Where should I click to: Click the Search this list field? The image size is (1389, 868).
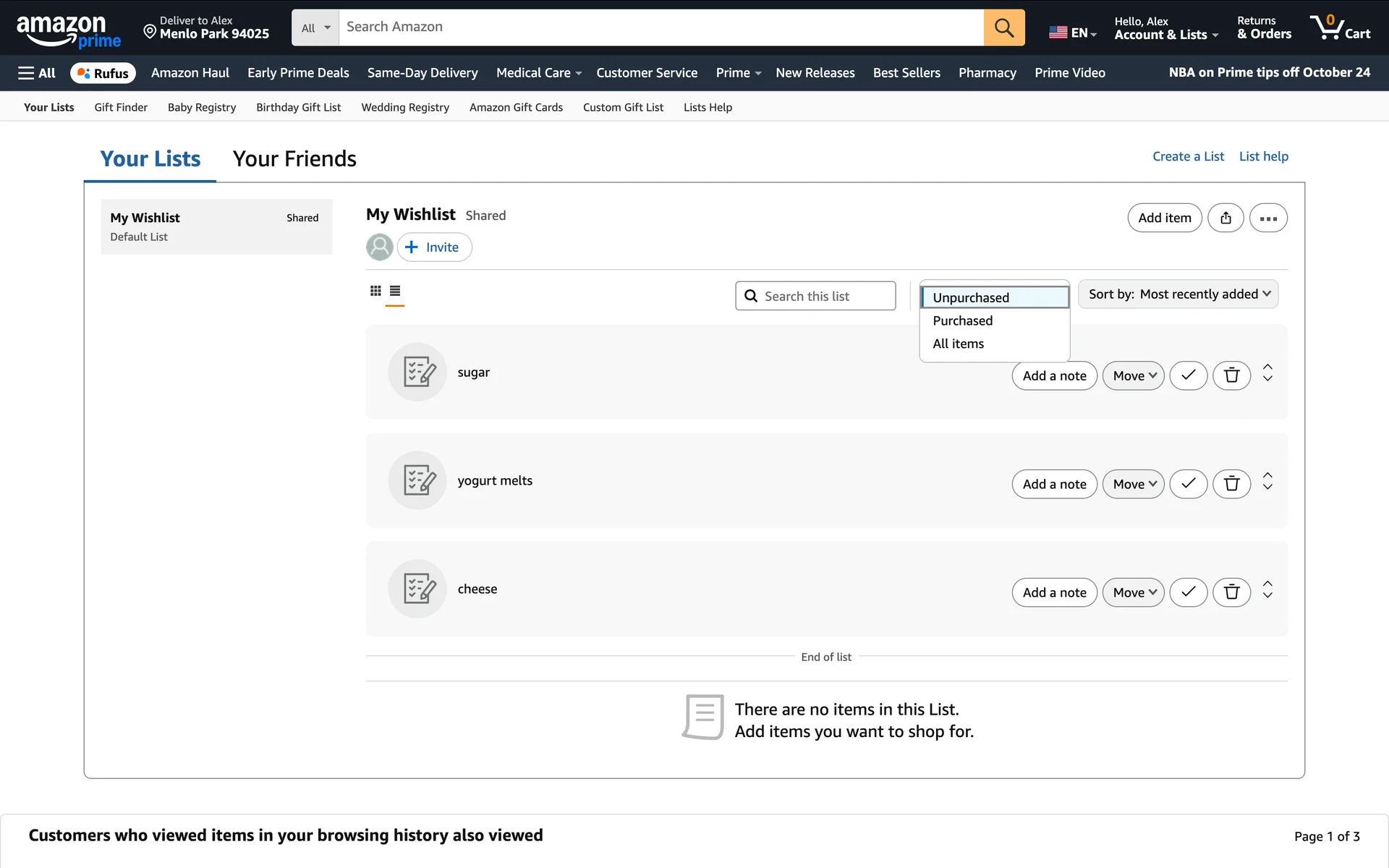[x=815, y=296]
